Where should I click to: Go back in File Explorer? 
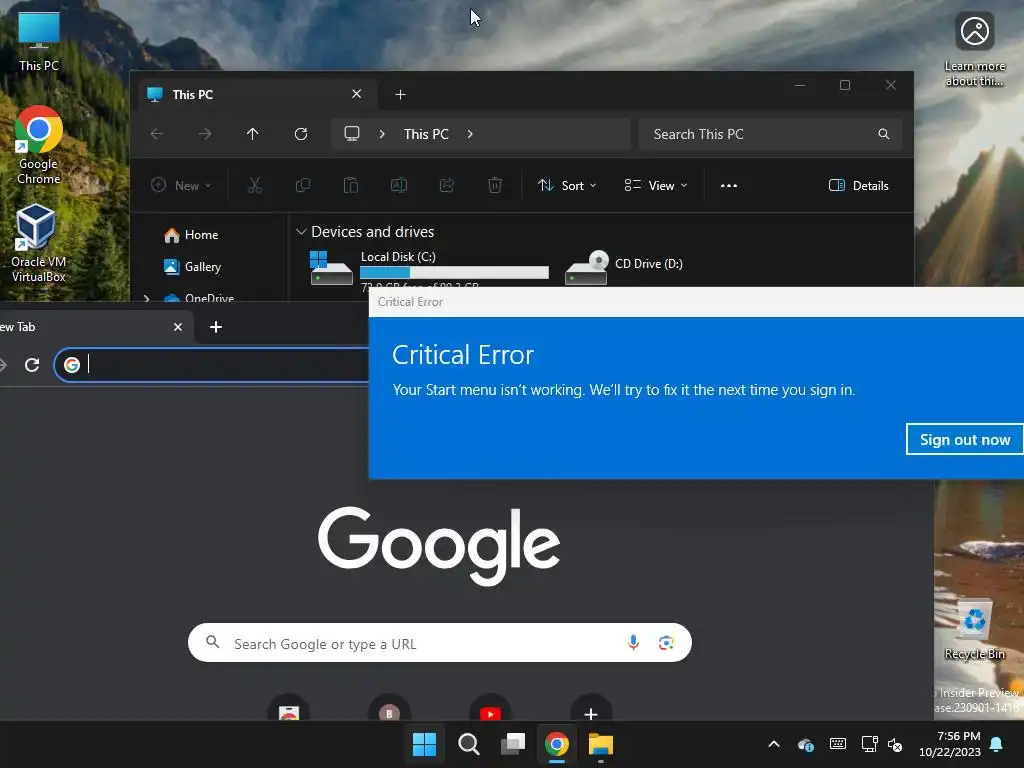[157, 134]
